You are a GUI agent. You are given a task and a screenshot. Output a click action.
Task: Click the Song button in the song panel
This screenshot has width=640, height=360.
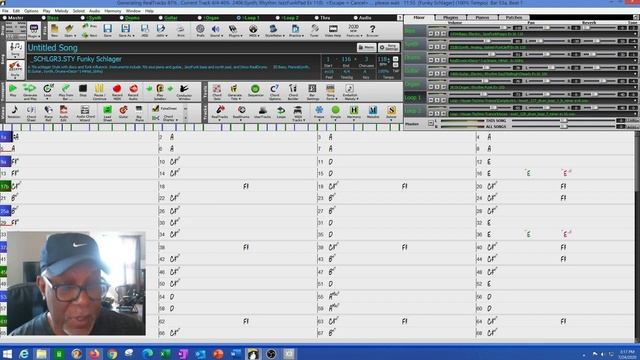[16, 49]
